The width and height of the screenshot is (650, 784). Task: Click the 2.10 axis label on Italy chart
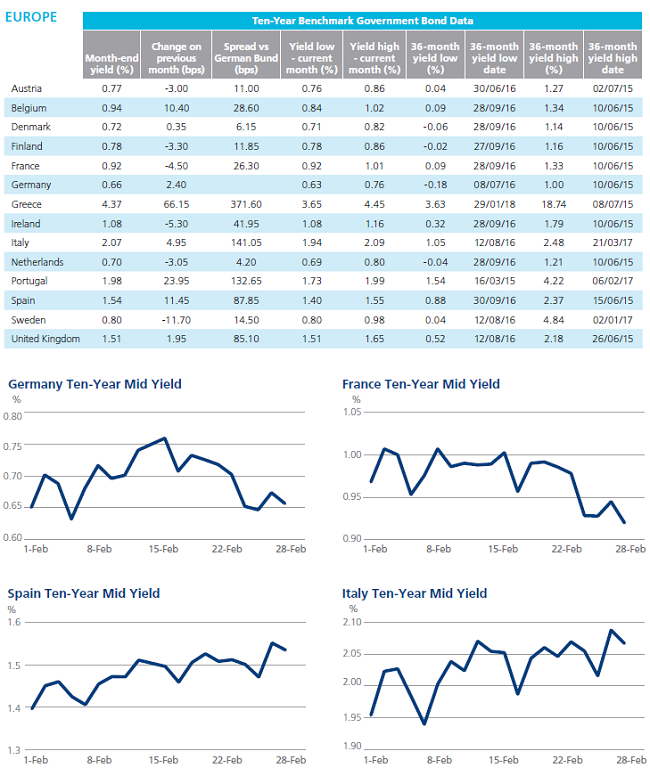pos(352,622)
